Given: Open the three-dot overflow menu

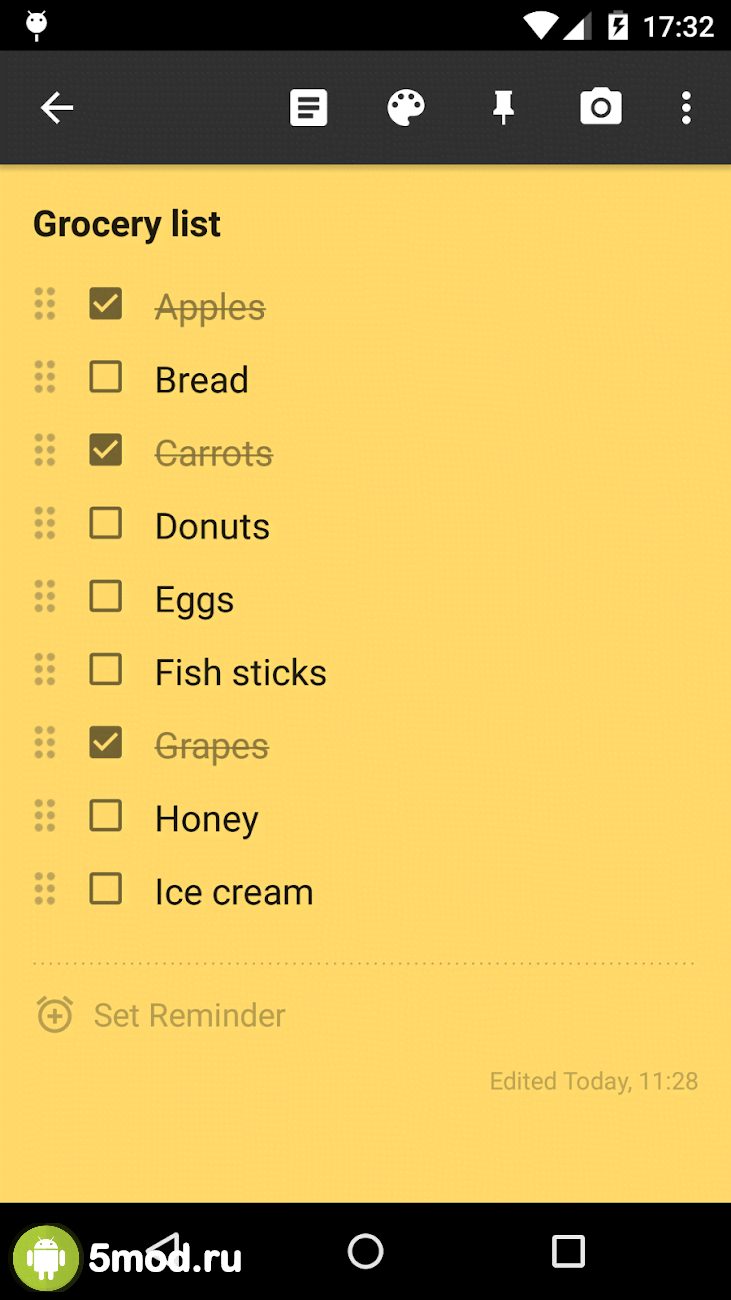Looking at the screenshot, I should tap(686, 108).
